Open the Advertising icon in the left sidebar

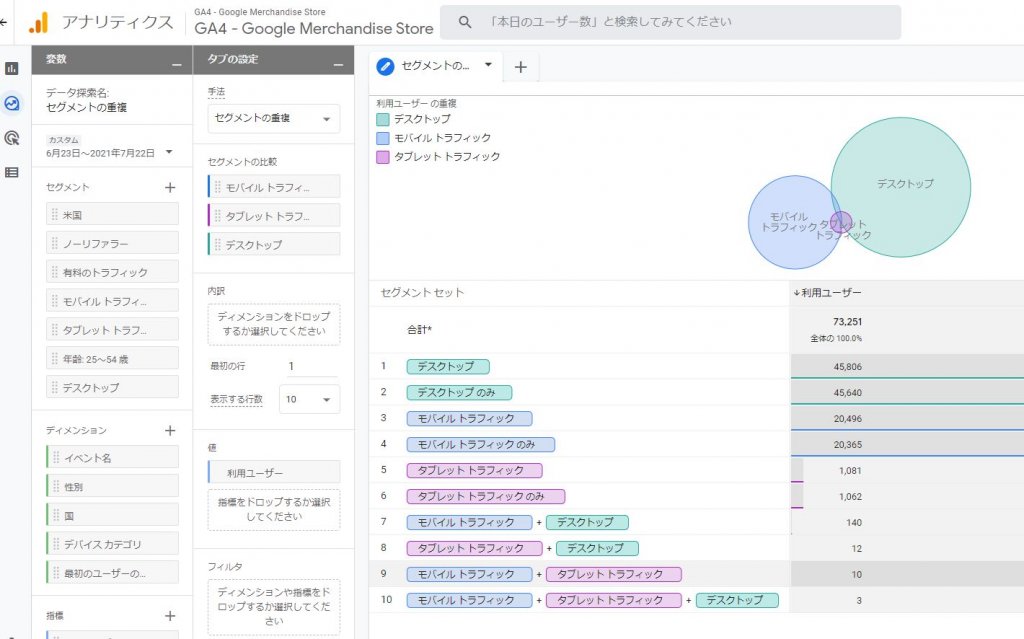pos(12,138)
